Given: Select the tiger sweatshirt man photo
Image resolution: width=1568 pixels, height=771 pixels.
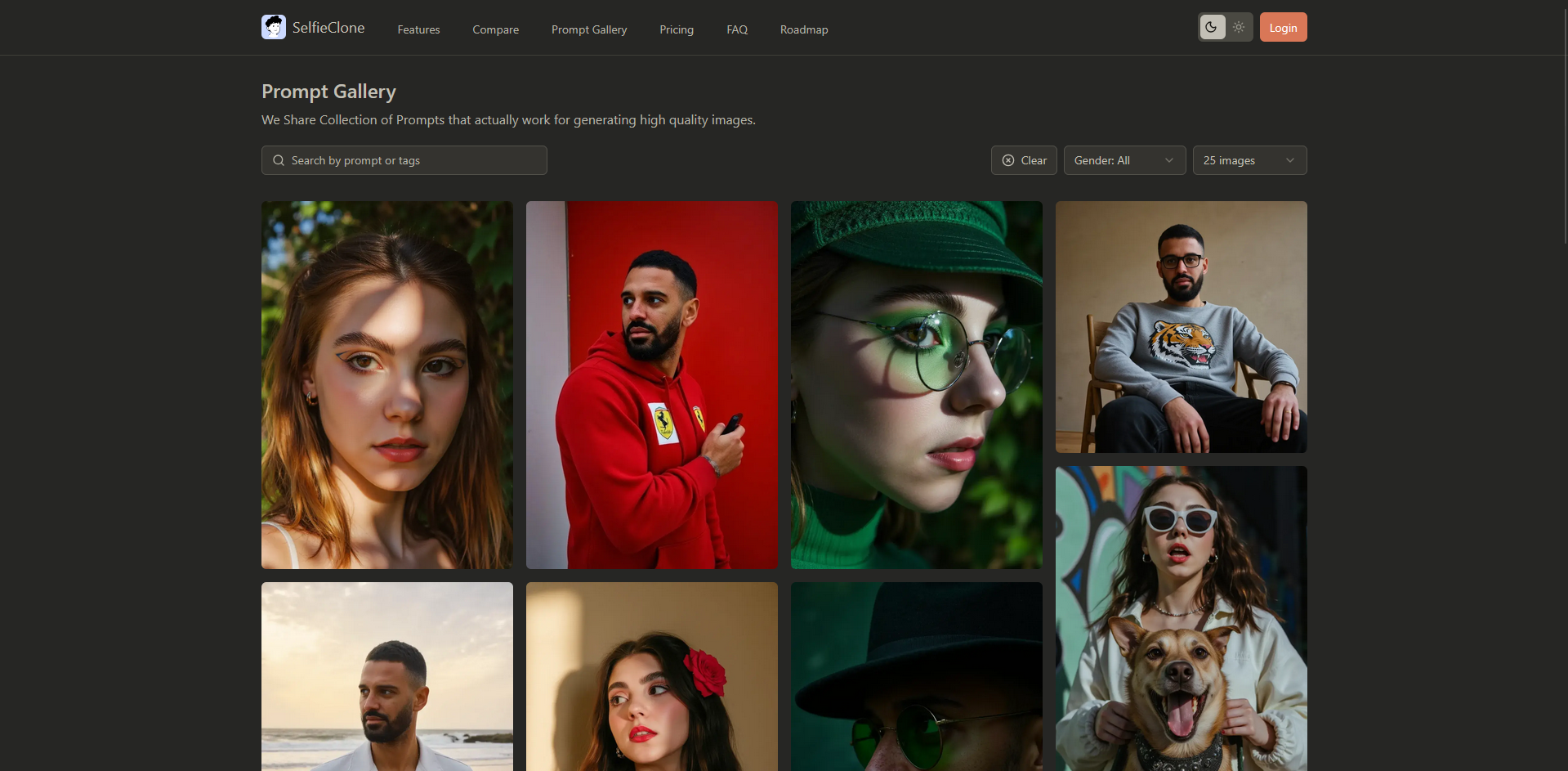Looking at the screenshot, I should tap(1181, 327).
